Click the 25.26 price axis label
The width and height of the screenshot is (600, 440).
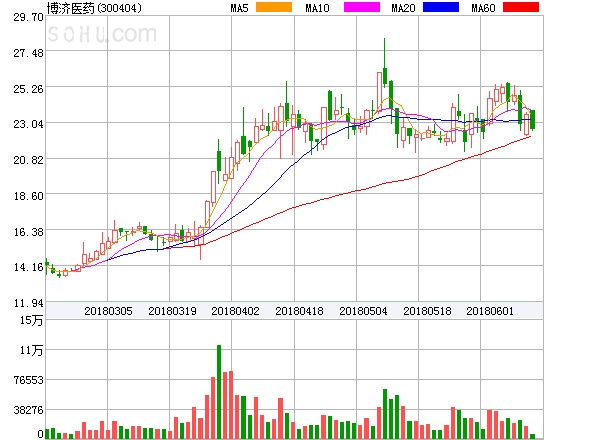[x=29, y=89]
